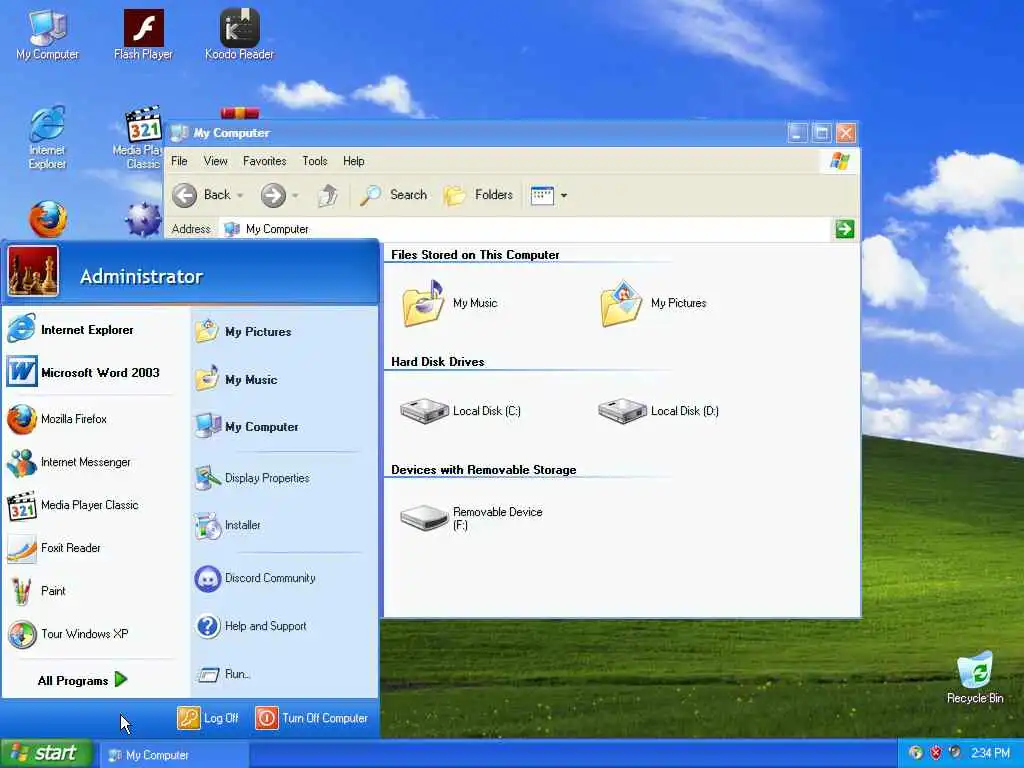The image size is (1024, 768).
Task: Select My Computer desktop icon
Action: 47,35
